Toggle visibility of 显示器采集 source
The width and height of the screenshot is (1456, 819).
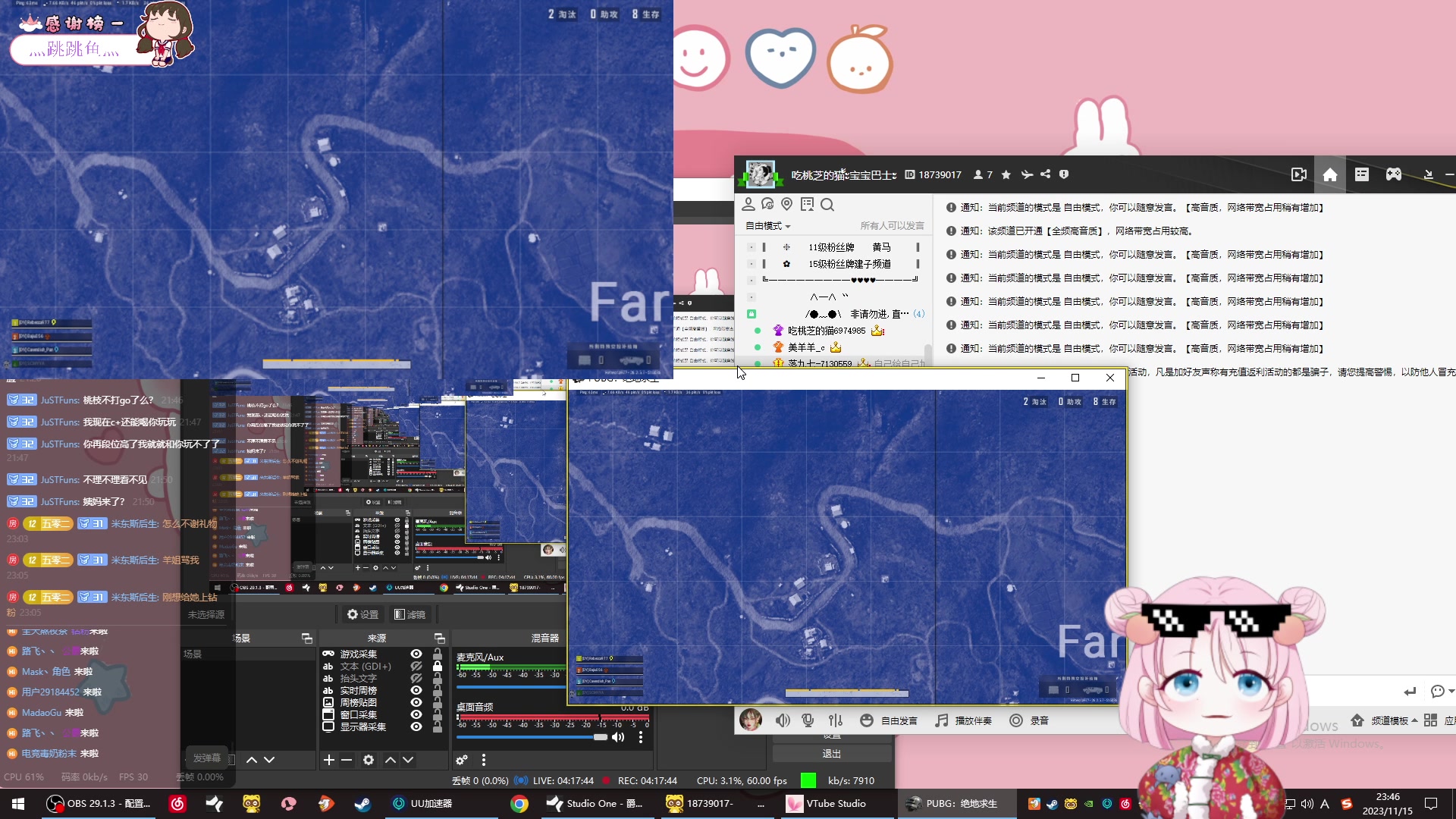[x=416, y=726]
